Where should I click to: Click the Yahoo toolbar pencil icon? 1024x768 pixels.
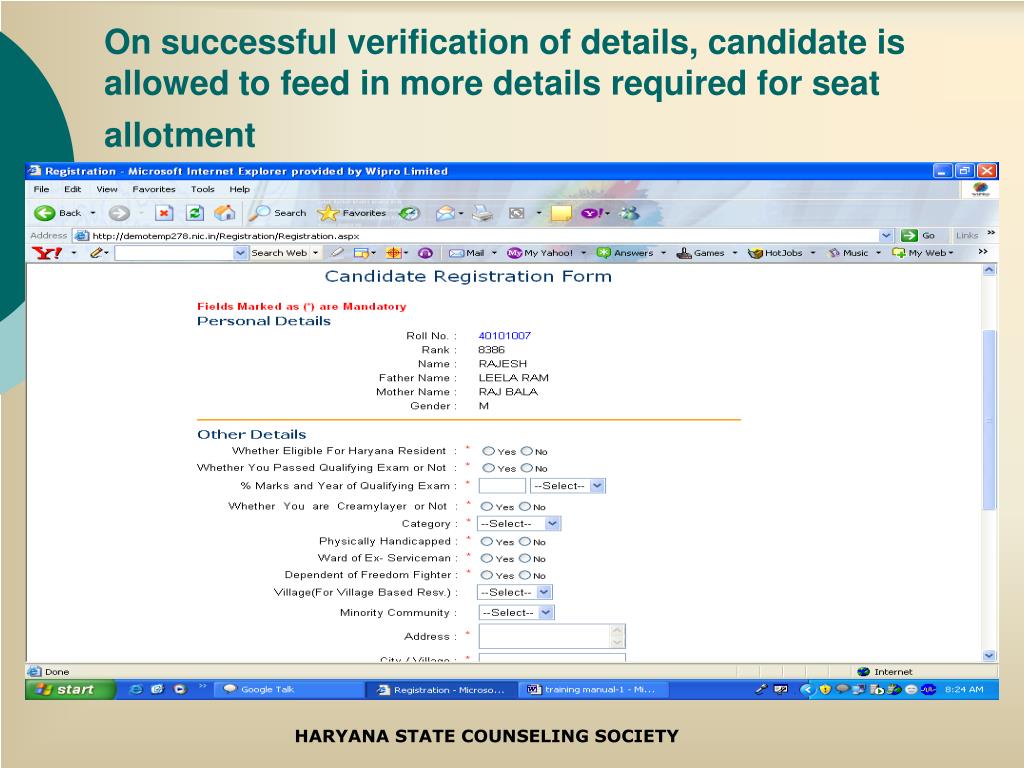point(97,253)
